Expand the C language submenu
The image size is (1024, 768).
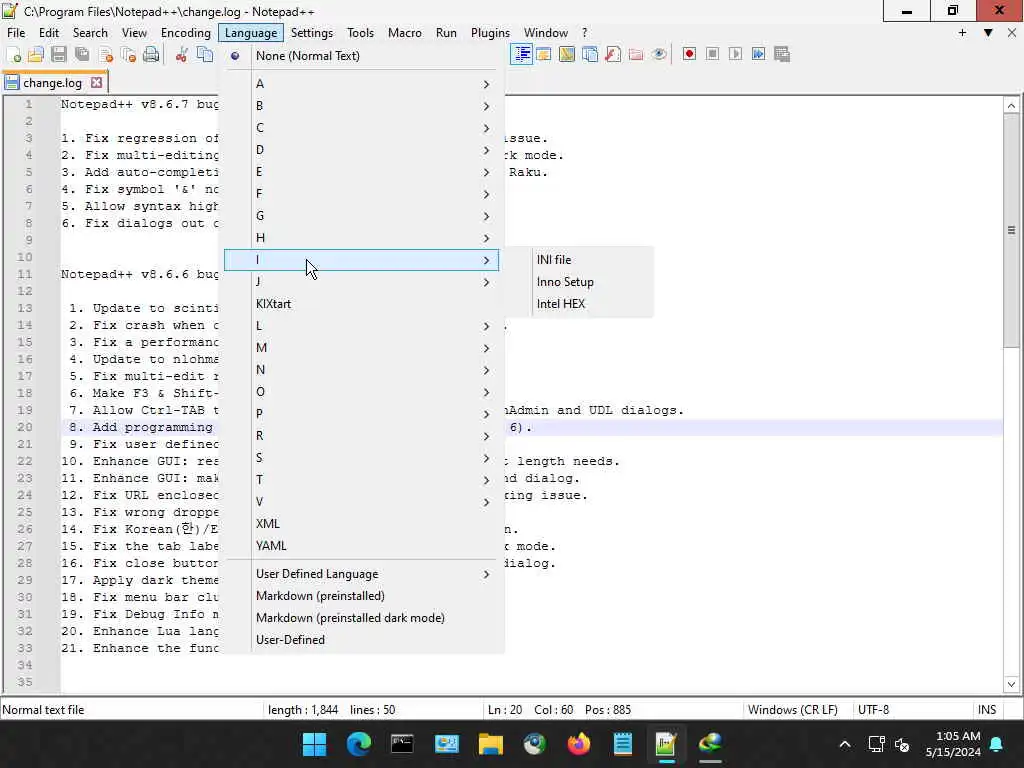click(x=361, y=128)
